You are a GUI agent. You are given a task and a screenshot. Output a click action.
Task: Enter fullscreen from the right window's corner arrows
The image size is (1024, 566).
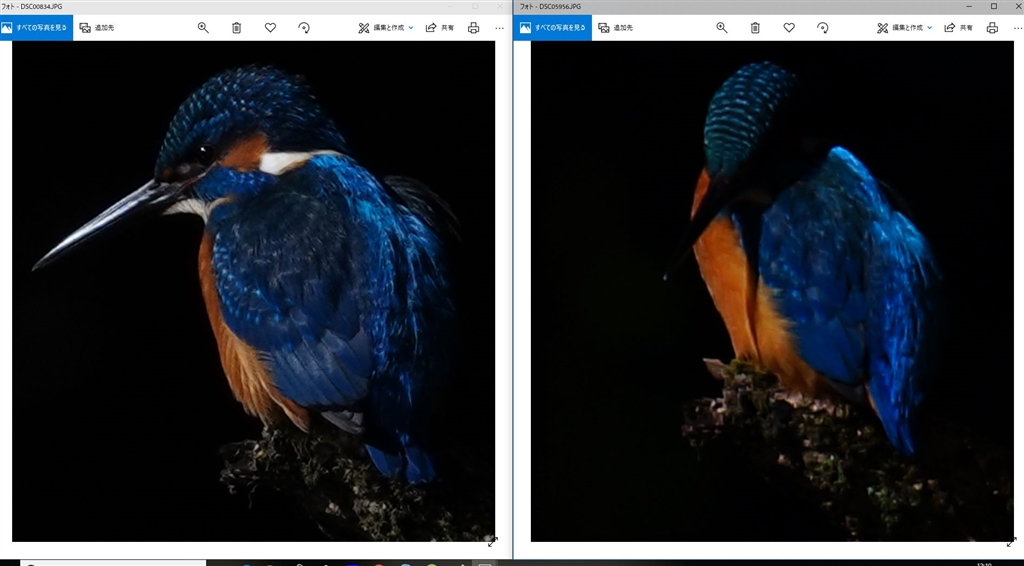point(1012,541)
